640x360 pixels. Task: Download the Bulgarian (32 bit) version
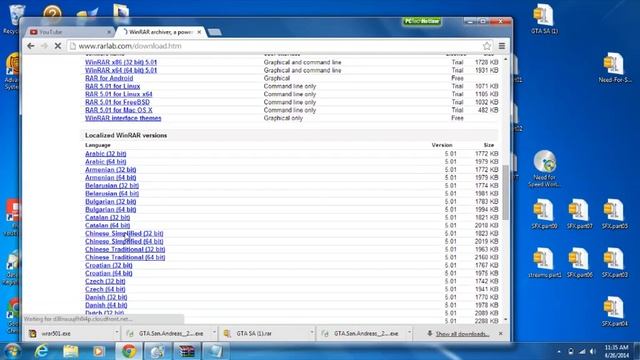pyautogui.click(x=110, y=201)
